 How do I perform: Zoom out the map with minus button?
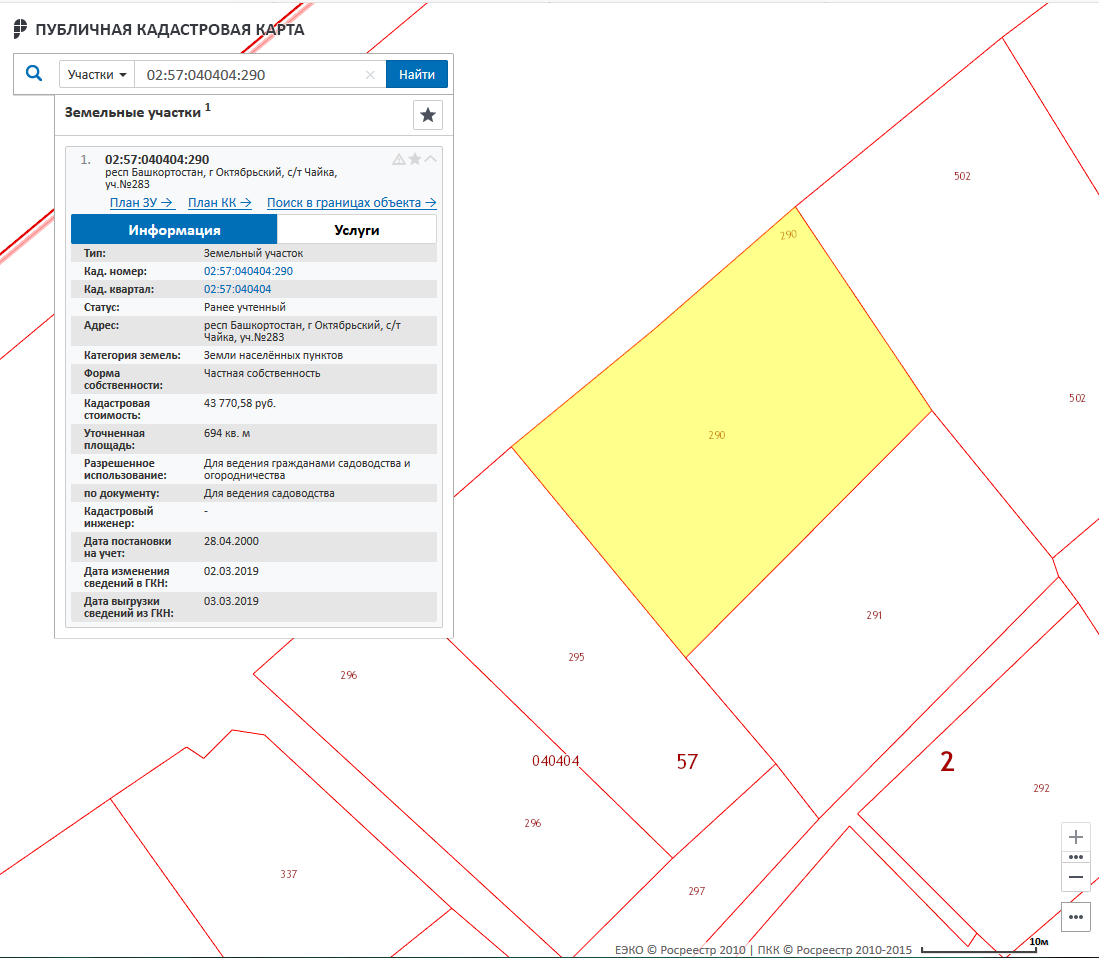pos(1076,877)
